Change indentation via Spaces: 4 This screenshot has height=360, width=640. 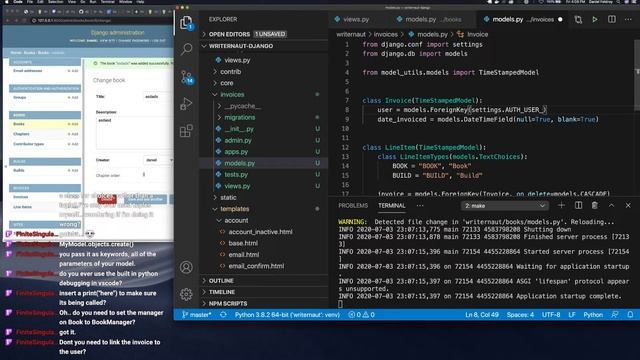[x=520, y=315]
